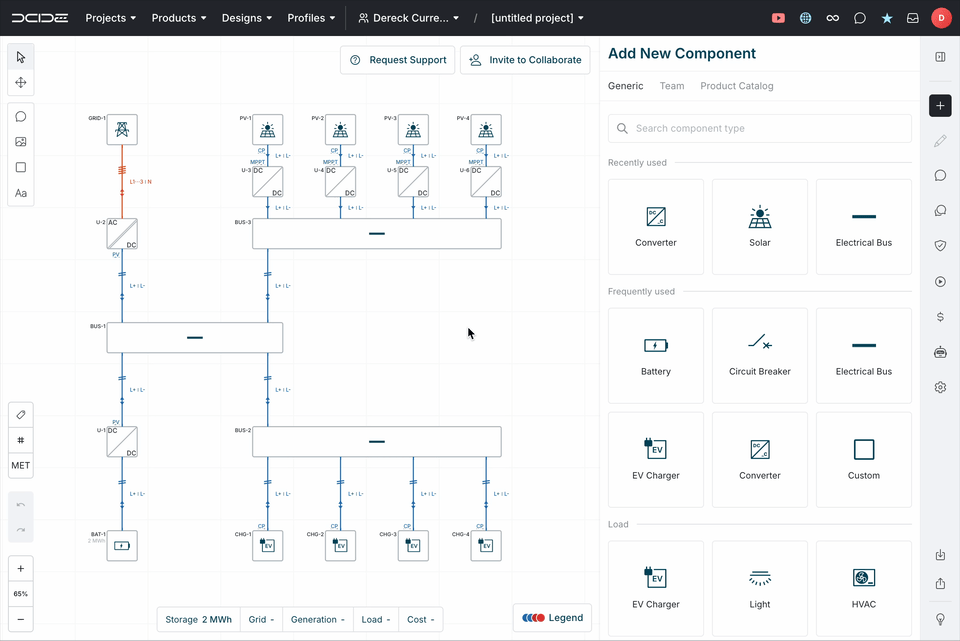Click the Request Support button
Image resolution: width=960 pixels, height=641 pixels.
point(398,60)
